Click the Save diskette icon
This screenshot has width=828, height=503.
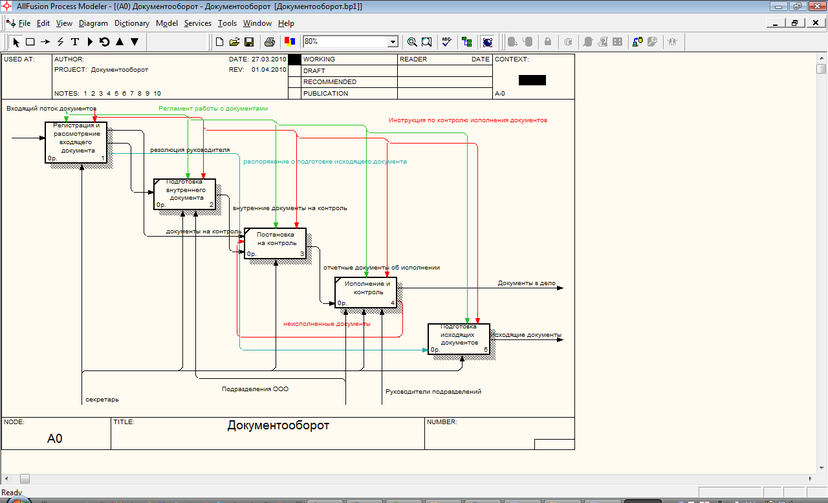(249, 42)
